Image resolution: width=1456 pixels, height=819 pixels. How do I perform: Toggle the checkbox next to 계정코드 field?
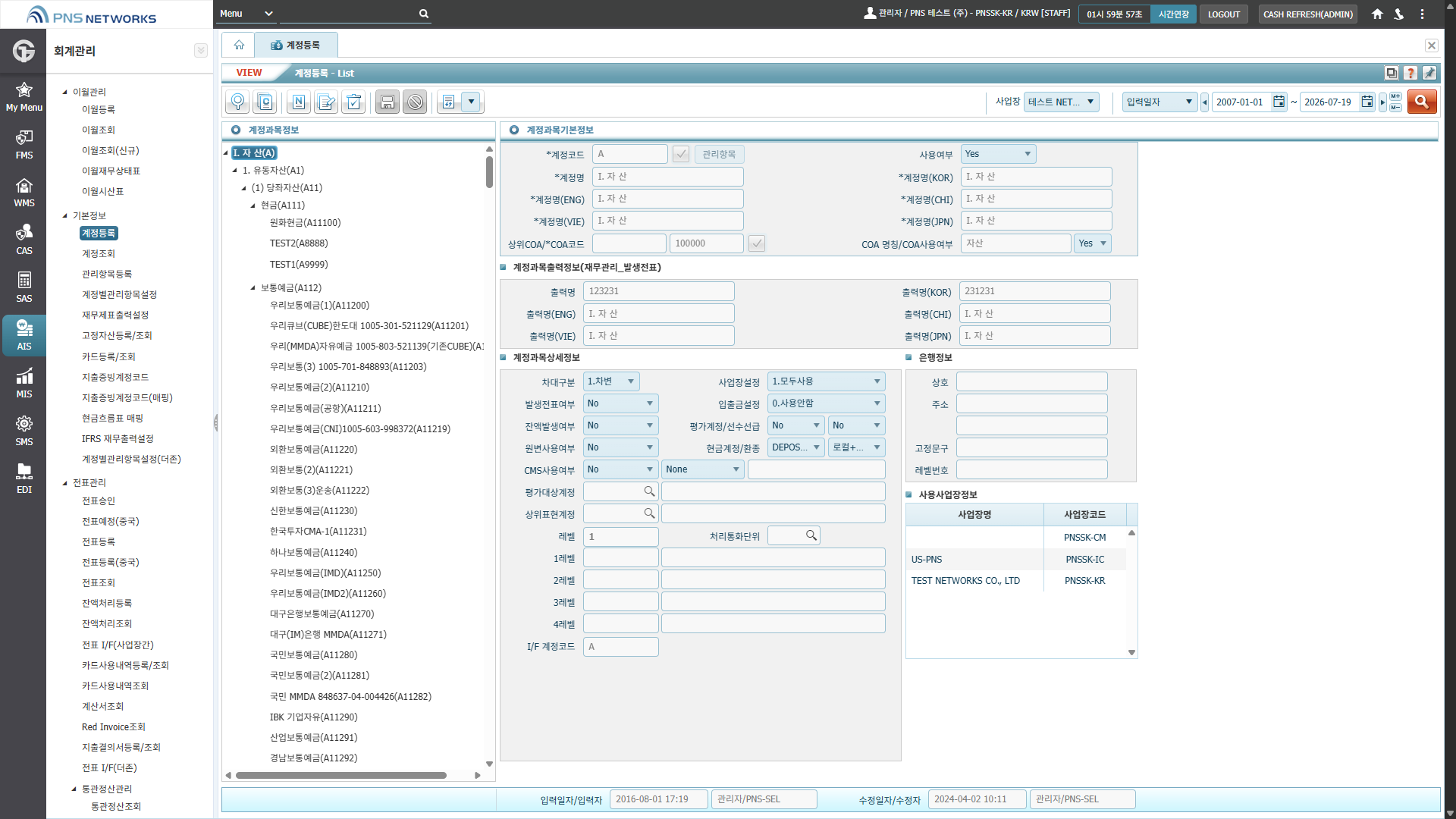click(x=681, y=154)
